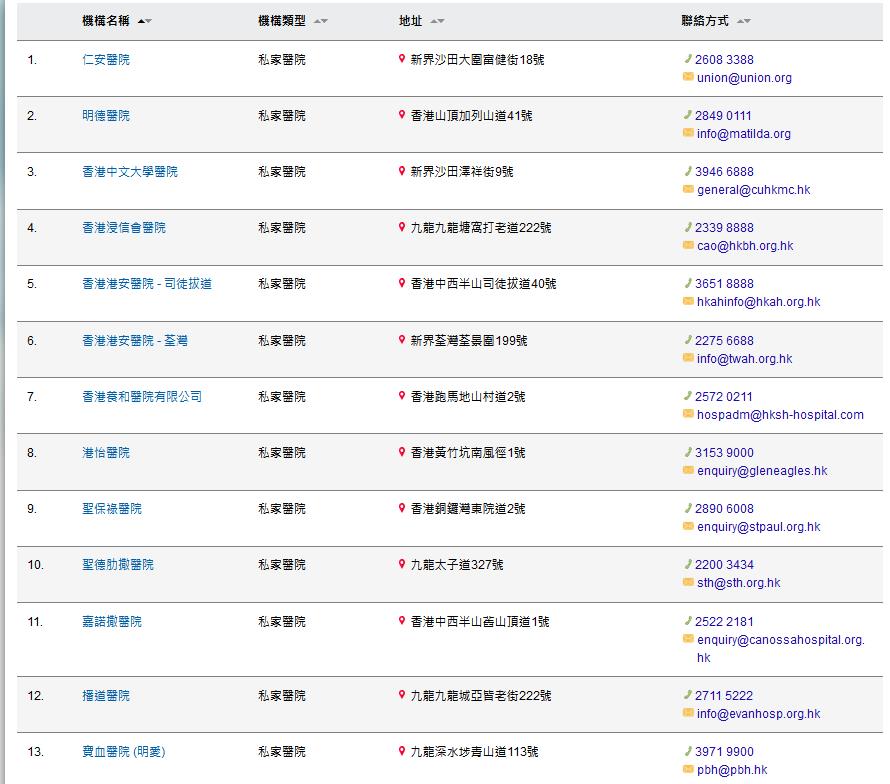
Task: Email info@twah.org.hk address link
Action: click(745, 359)
